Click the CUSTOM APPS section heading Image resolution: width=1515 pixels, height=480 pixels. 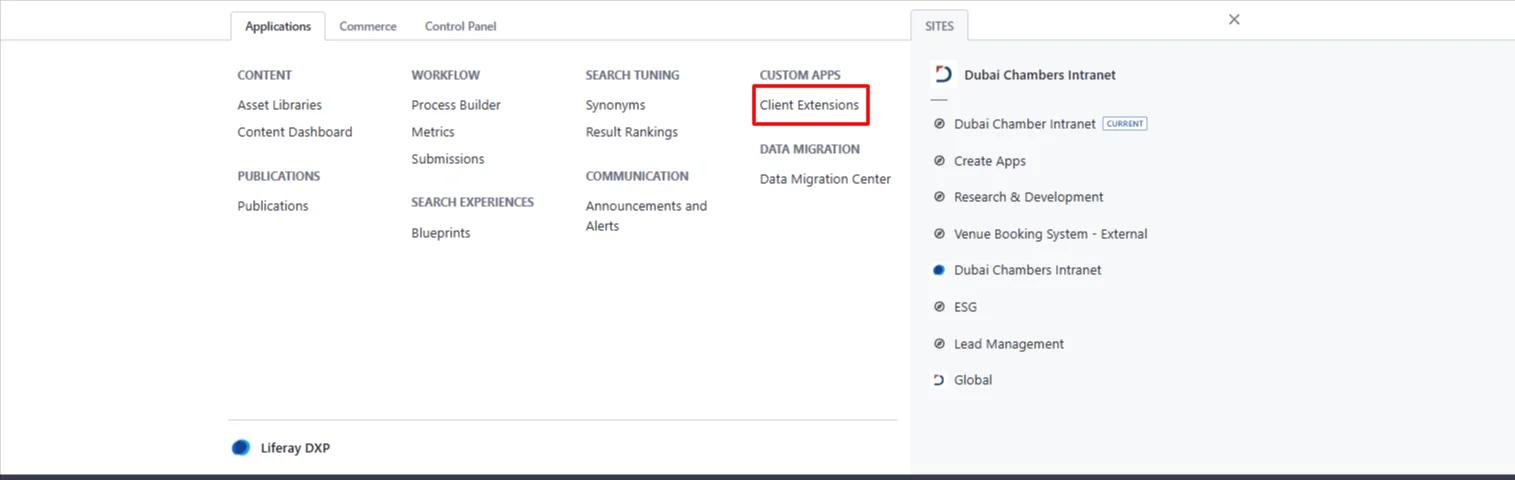pos(800,75)
